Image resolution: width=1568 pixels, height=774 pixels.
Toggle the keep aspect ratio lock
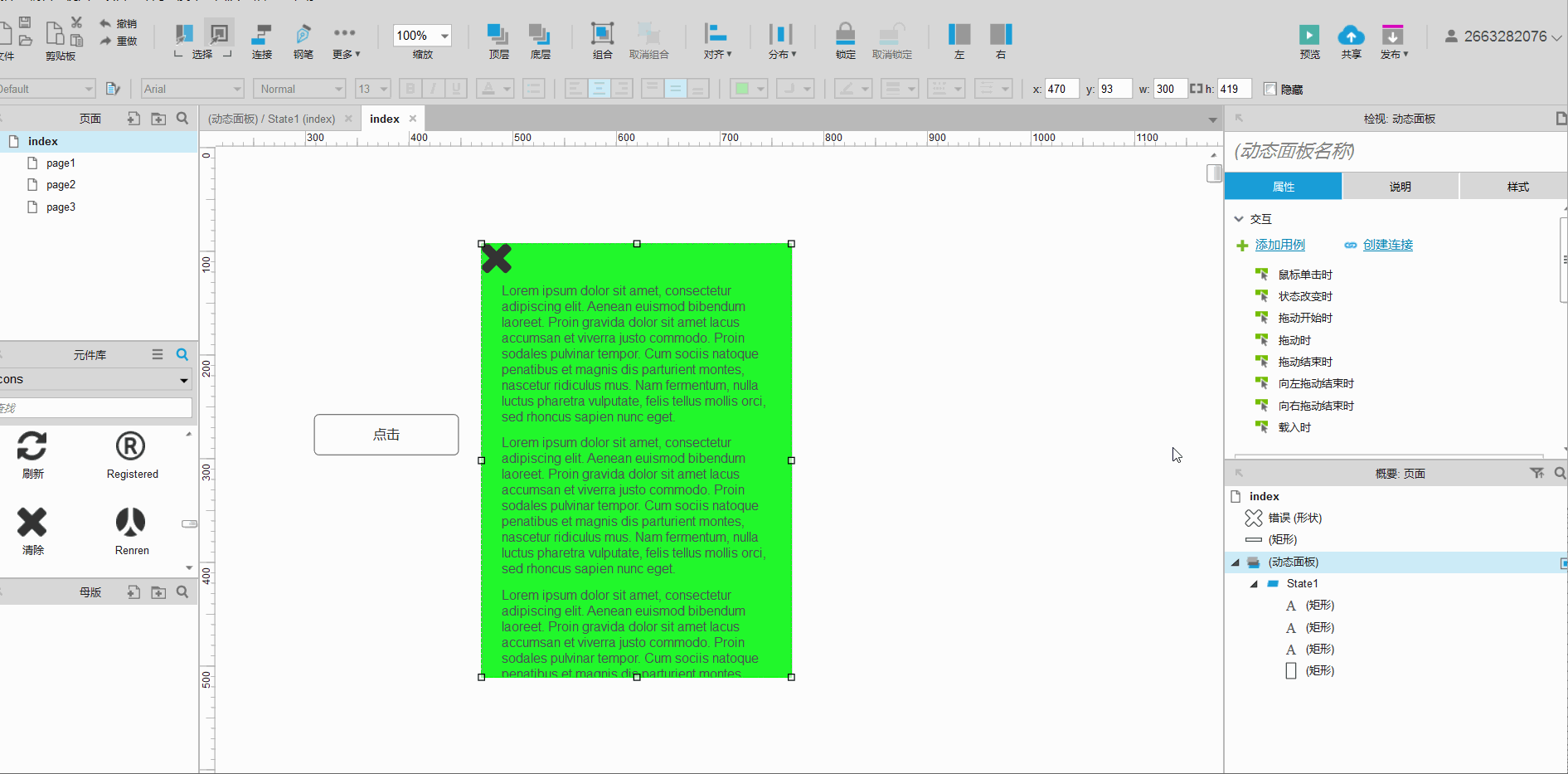coord(1196,88)
